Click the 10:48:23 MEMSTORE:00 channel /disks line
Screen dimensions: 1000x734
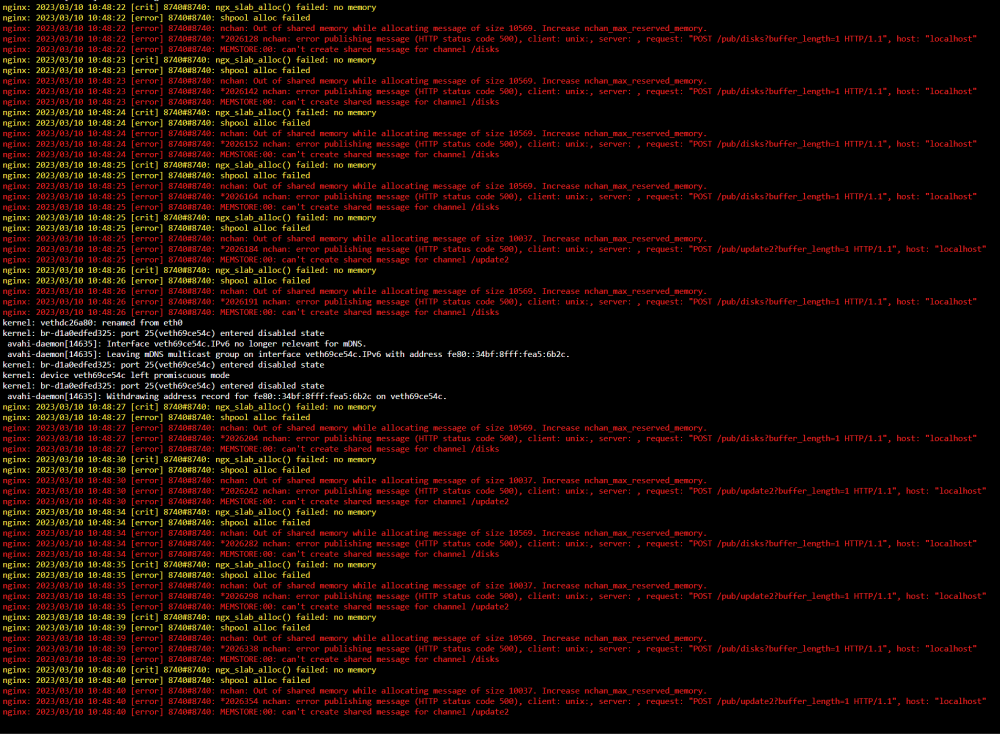(251, 102)
